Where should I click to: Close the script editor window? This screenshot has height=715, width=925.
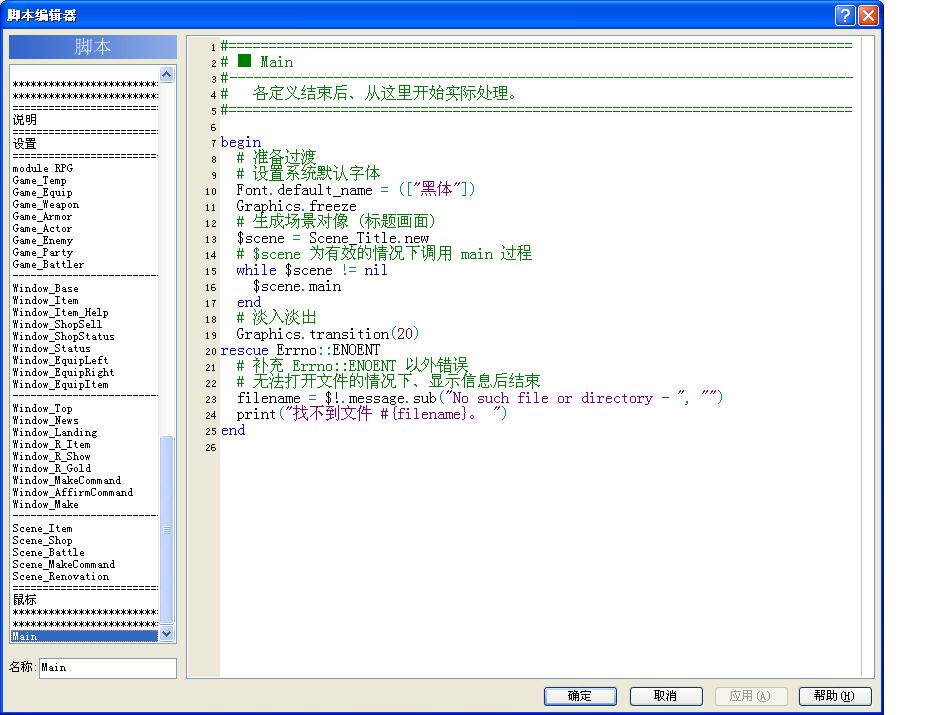click(868, 15)
